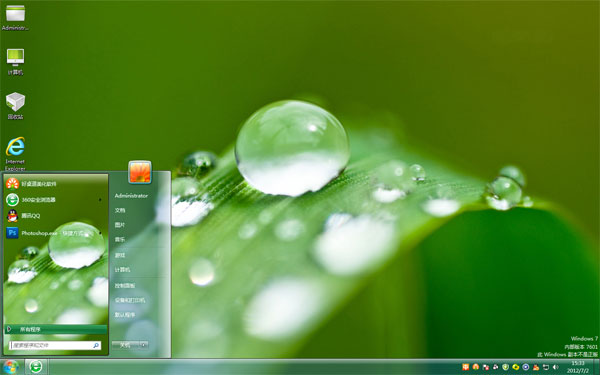600x375 pixels.
Task: Open the Administrator folder icon on the desktop
Action: 15,18
